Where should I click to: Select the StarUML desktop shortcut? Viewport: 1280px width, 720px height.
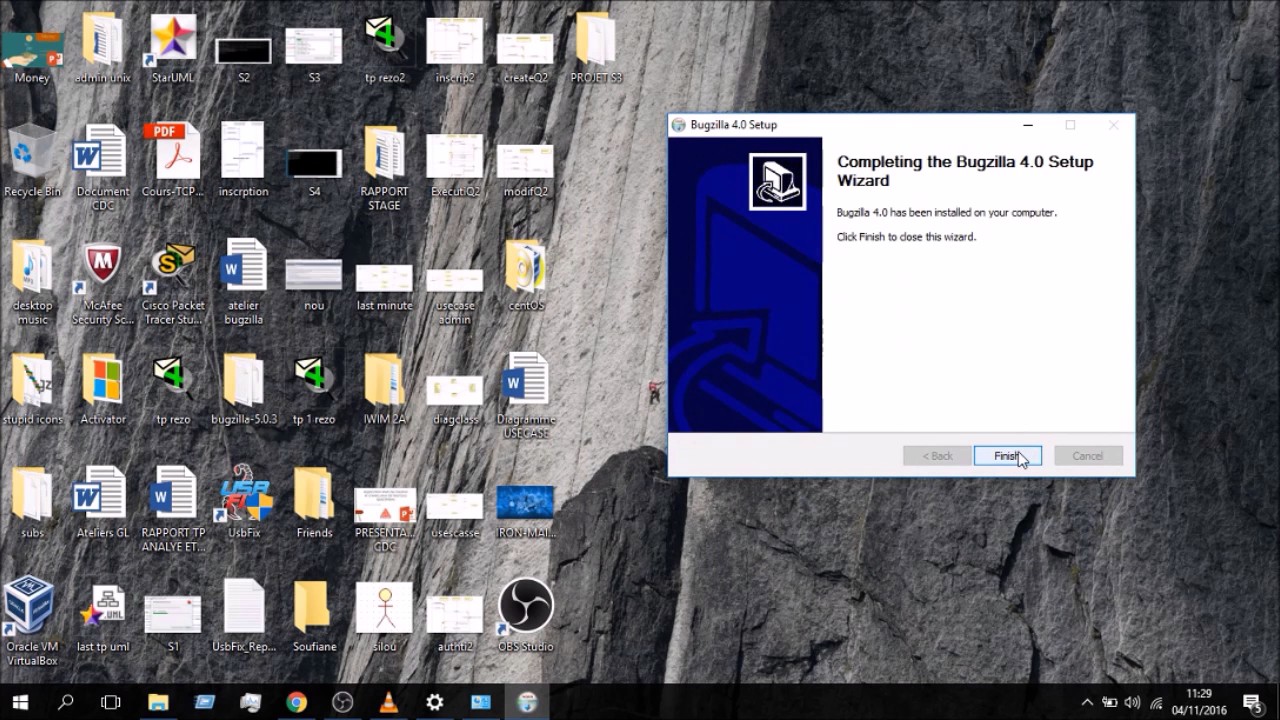click(173, 48)
